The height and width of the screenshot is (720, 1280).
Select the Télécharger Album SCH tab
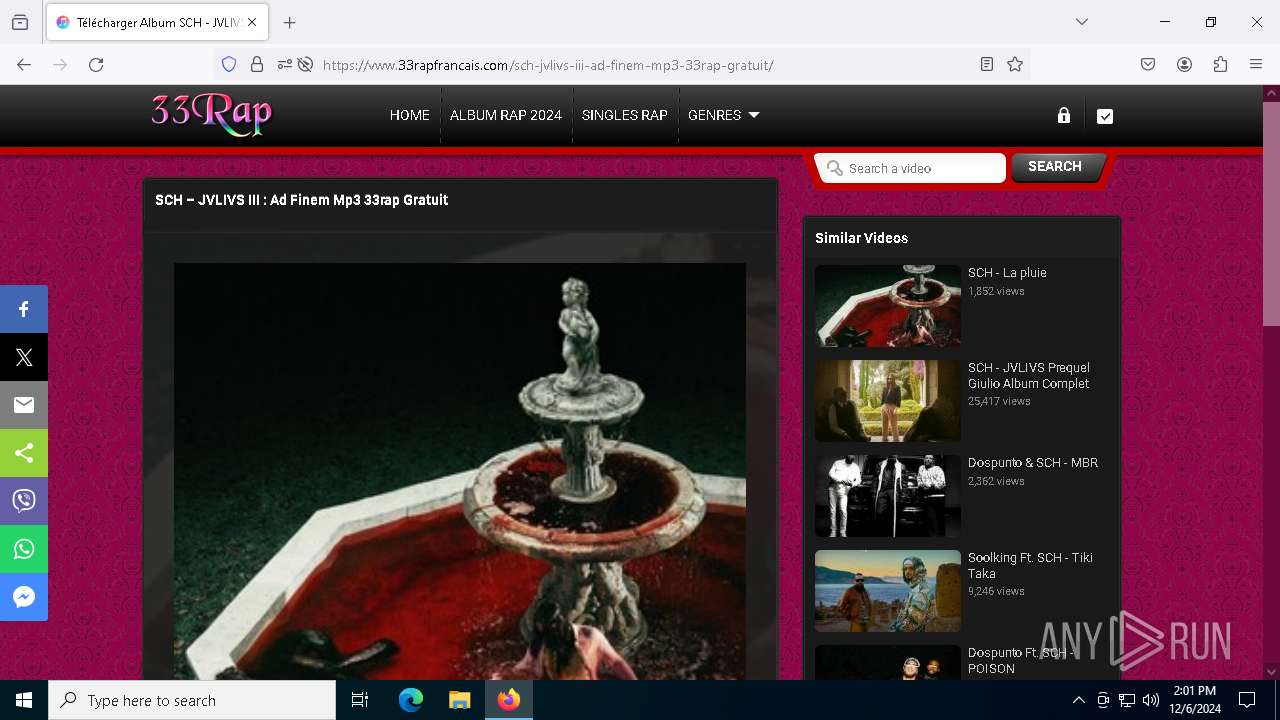click(x=156, y=22)
